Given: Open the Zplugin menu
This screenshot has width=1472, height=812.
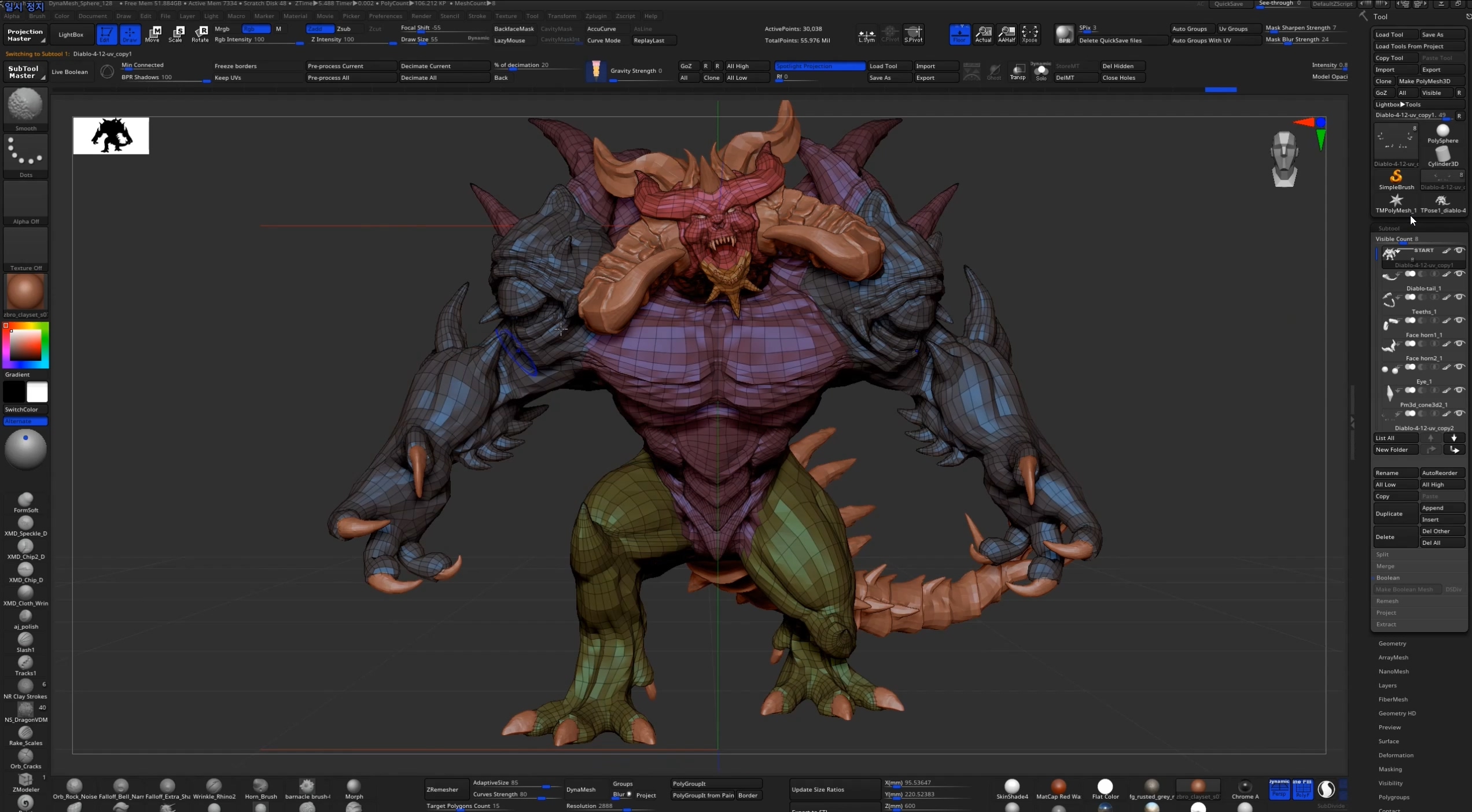Looking at the screenshot, I should click(596, 16).
